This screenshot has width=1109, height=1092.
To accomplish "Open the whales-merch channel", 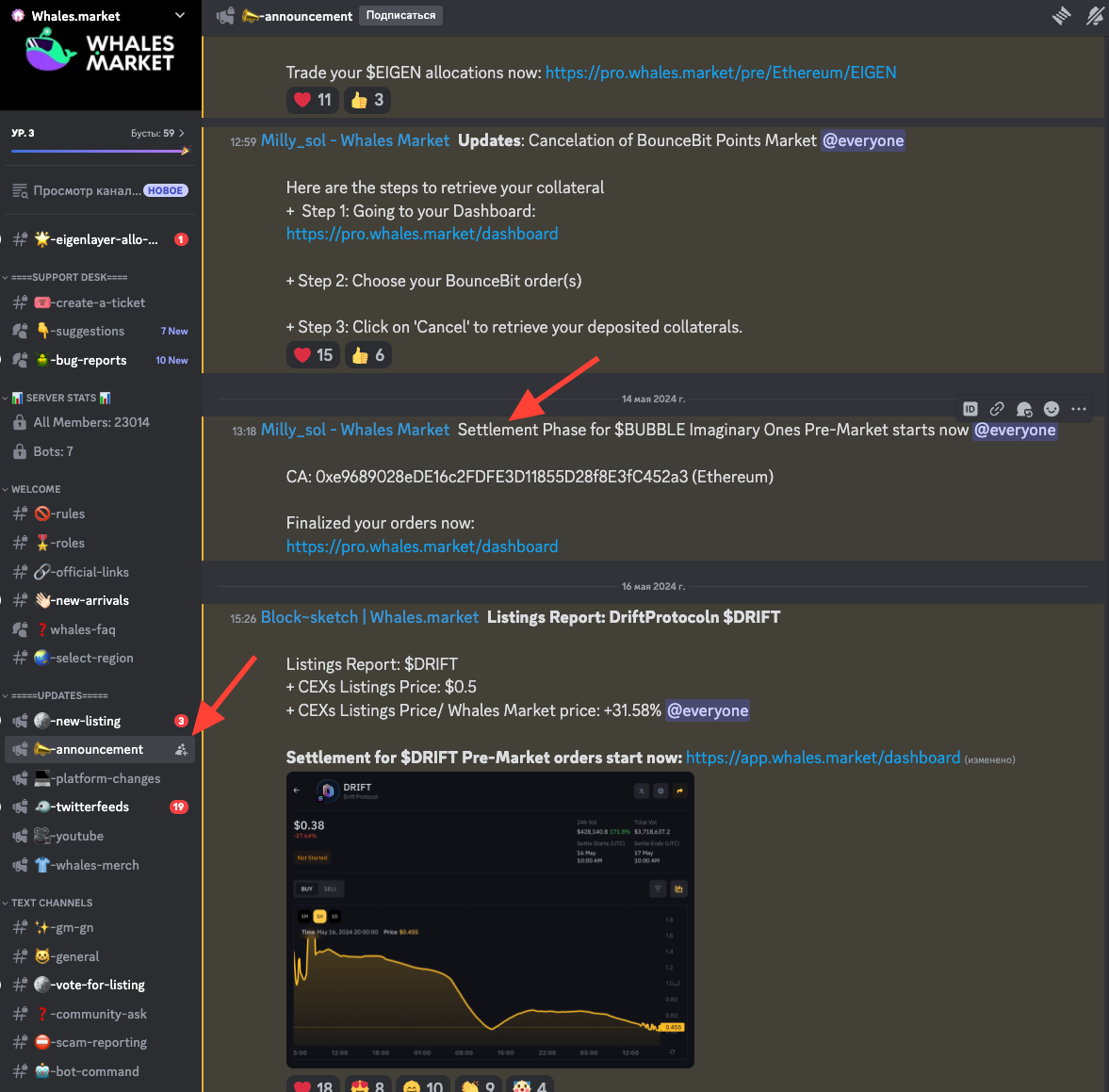I will click(x=100, y=865).
